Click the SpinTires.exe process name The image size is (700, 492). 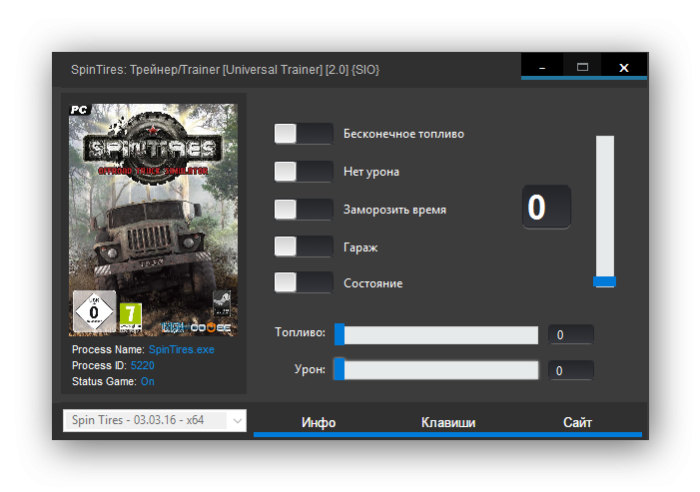[x=181, y=349]
